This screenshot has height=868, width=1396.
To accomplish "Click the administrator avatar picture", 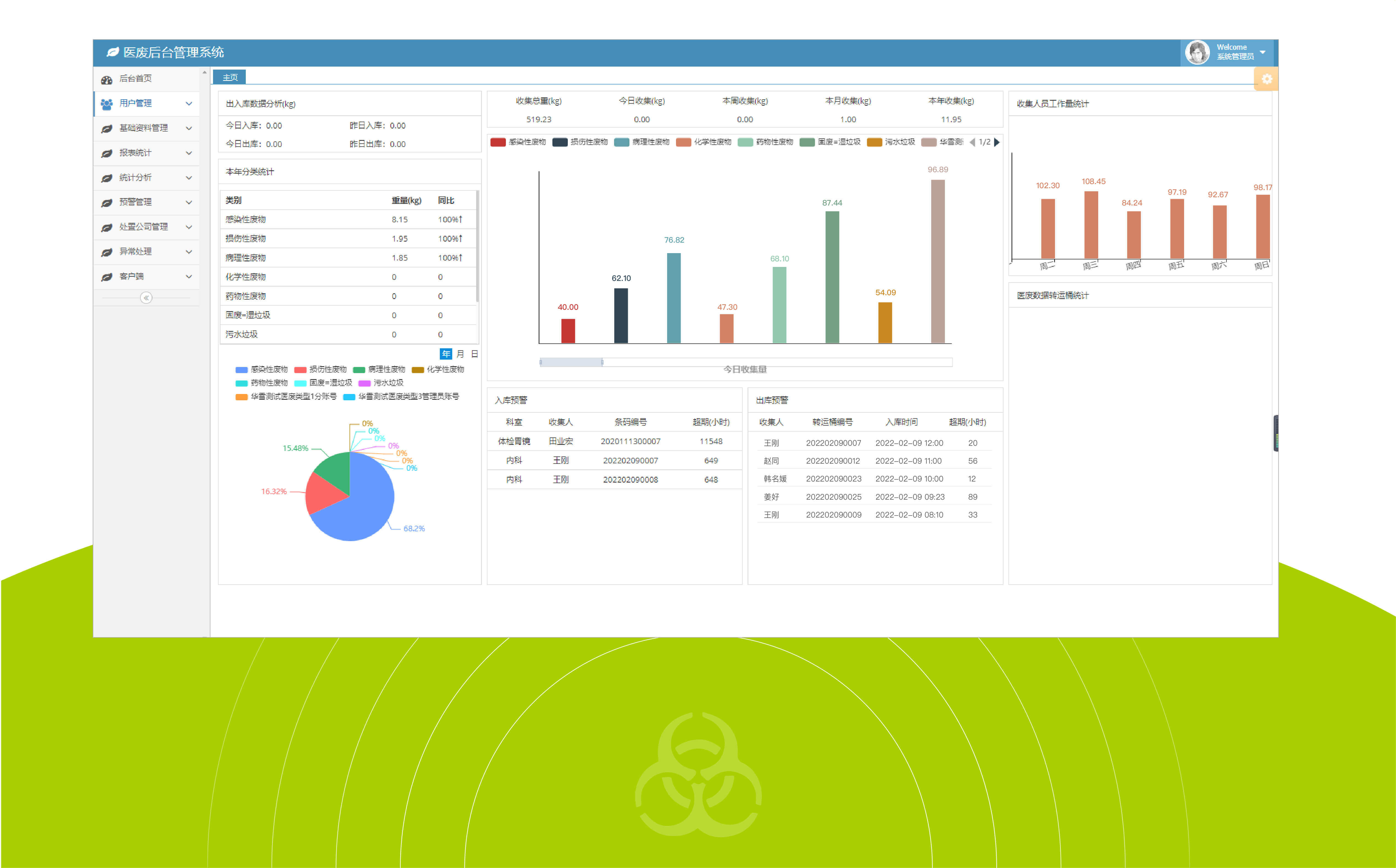I will pyautogui.click(x=1197, y=52).
